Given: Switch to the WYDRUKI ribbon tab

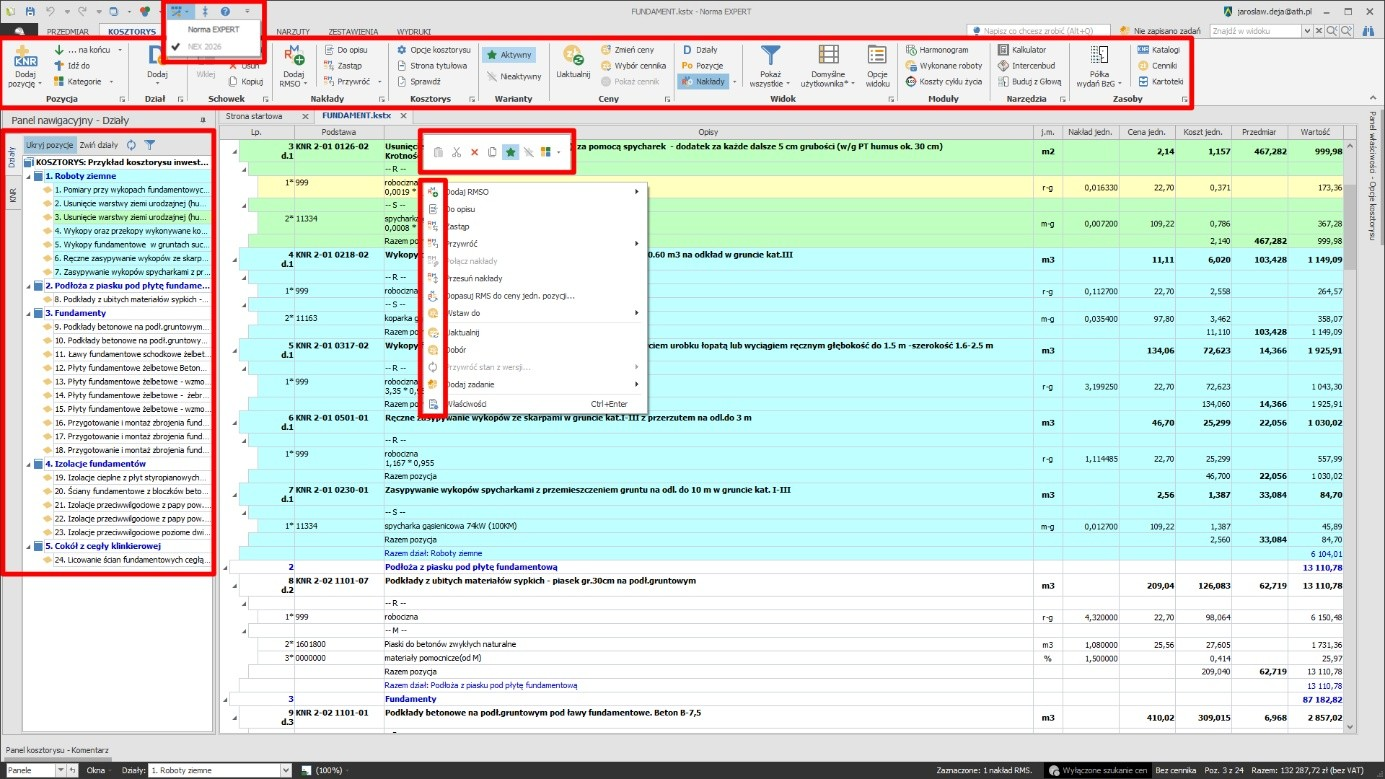Looking at the screenshot, I should click(x=415, y=31).
